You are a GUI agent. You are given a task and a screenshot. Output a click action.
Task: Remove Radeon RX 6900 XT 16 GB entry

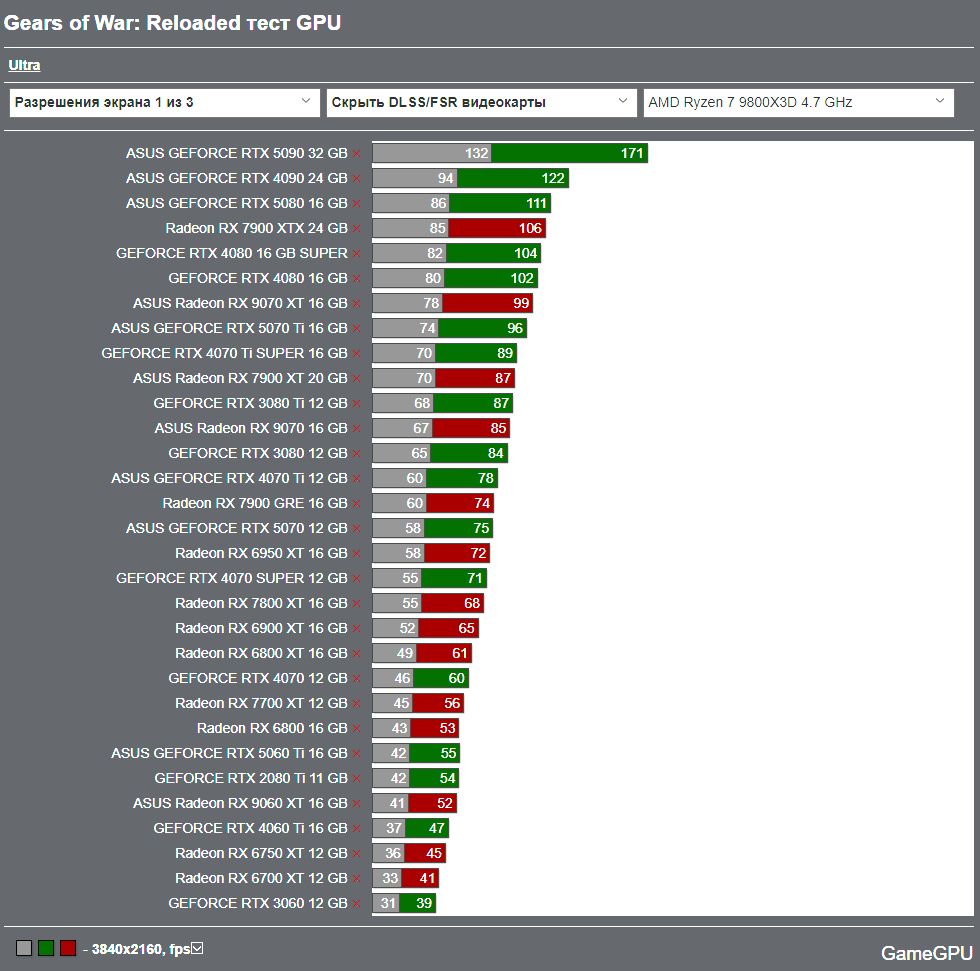pos(356,629)
